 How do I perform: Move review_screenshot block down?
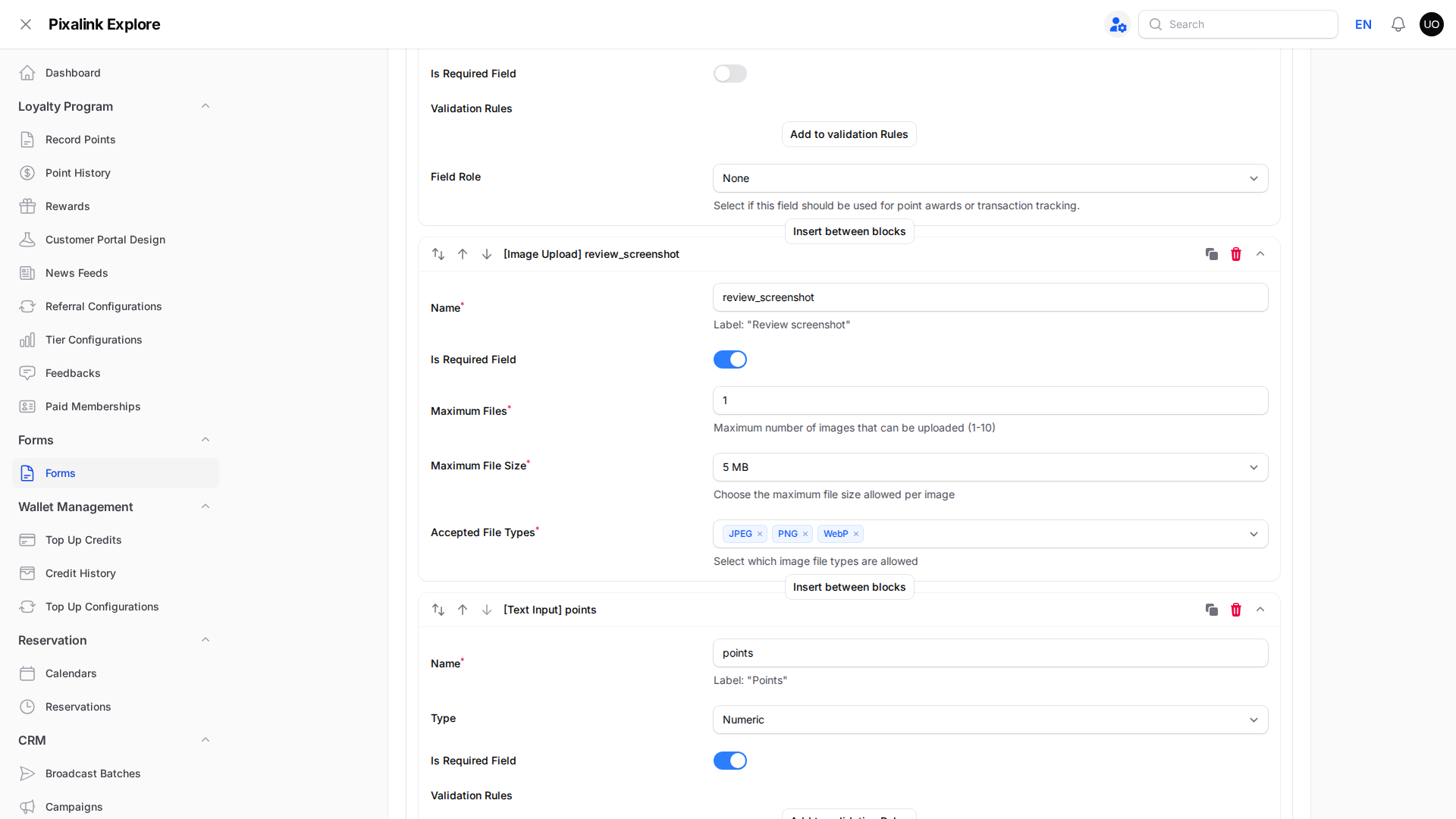tap(487, 254)
